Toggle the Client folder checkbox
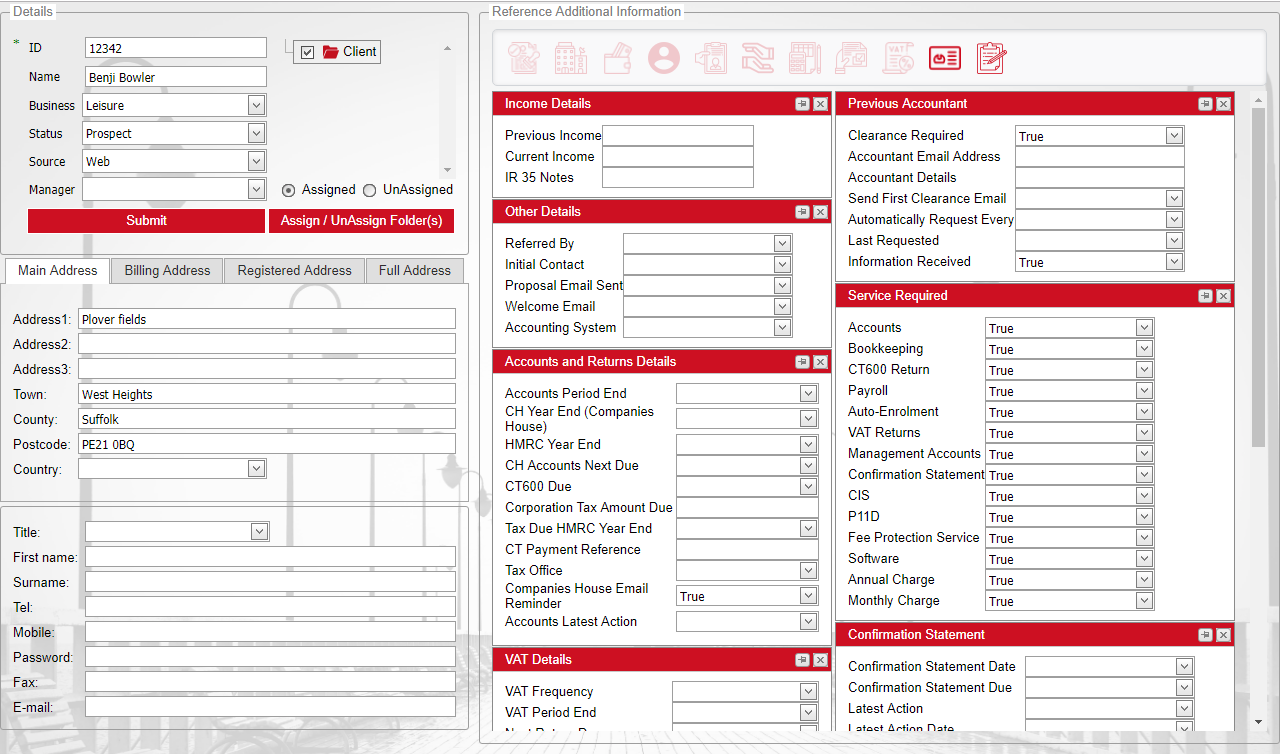Image resolution: width=1280 pixels, height=754 pixels. point(307,52)
